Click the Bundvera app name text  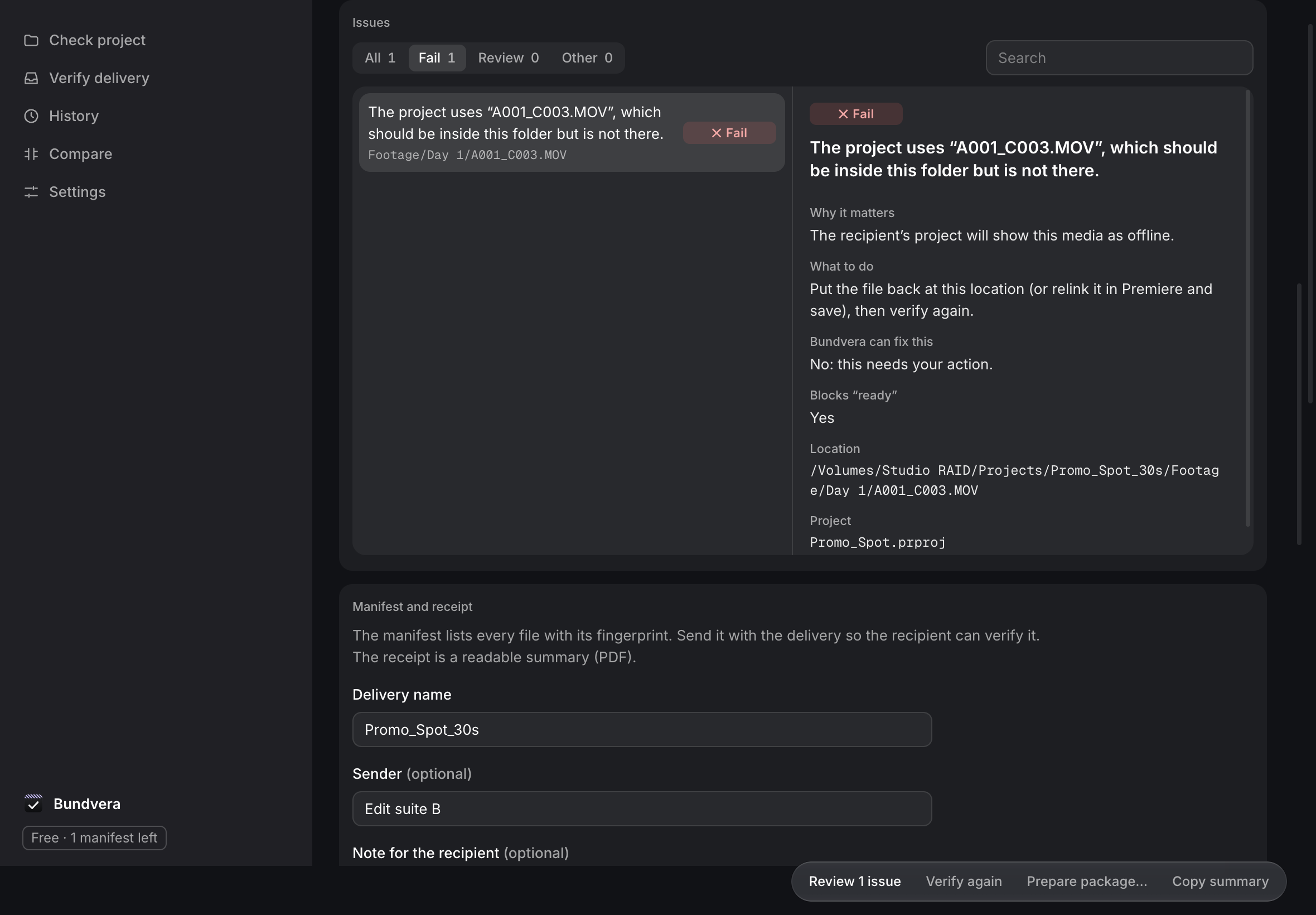pos(86,803)
